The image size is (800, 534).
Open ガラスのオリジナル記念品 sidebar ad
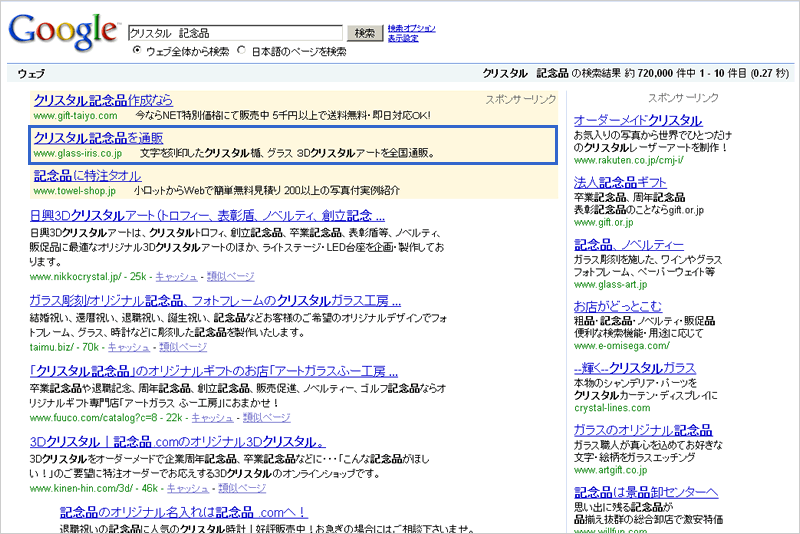pyautogui.click(x=635, y=430)
